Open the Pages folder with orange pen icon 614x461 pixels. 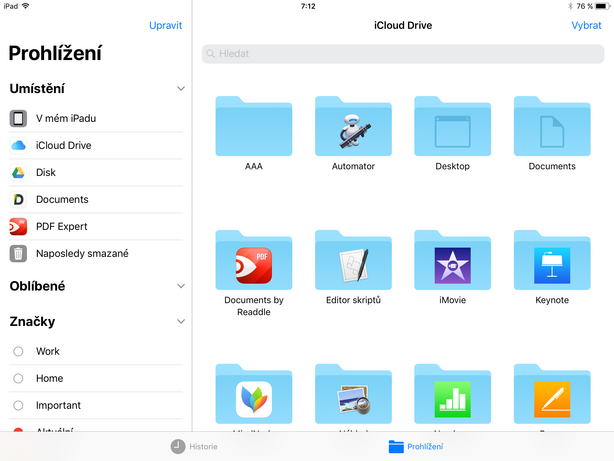coord(552,394)
